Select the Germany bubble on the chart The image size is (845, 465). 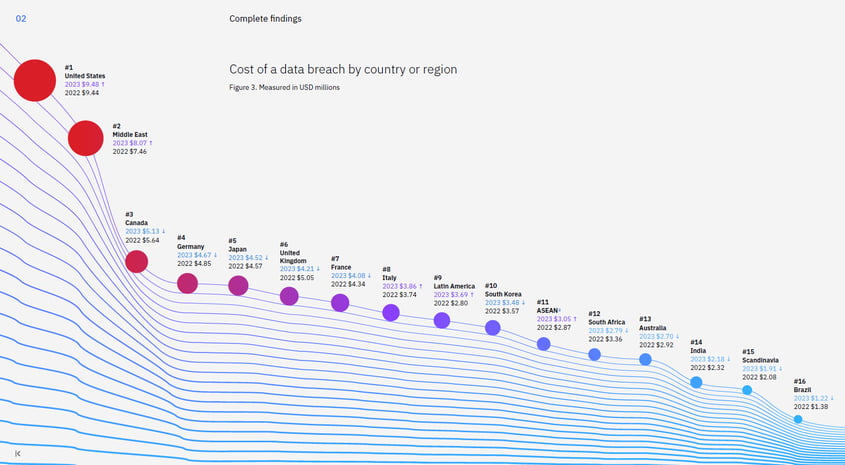[187, 283]
